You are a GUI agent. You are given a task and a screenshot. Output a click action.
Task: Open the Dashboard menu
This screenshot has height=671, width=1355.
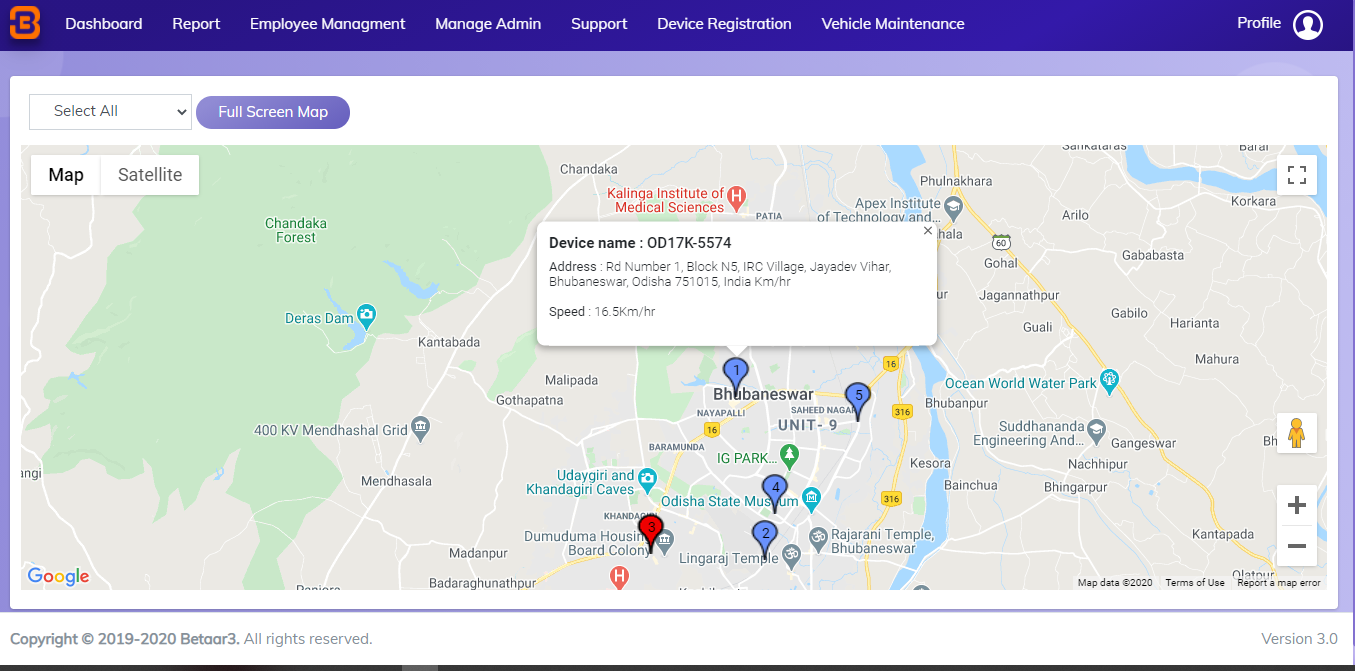coord(104,24)
